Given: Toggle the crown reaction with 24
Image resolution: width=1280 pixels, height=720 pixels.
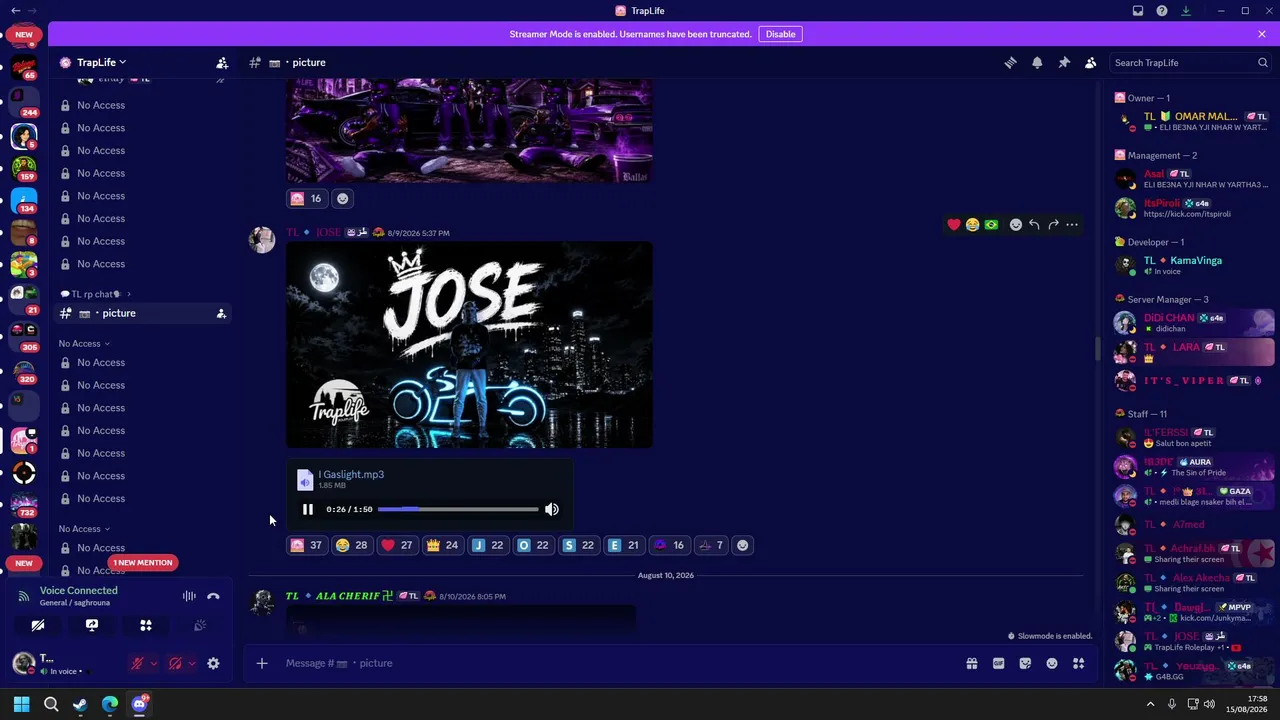Looking at the screenshot, I should (442, 545).
